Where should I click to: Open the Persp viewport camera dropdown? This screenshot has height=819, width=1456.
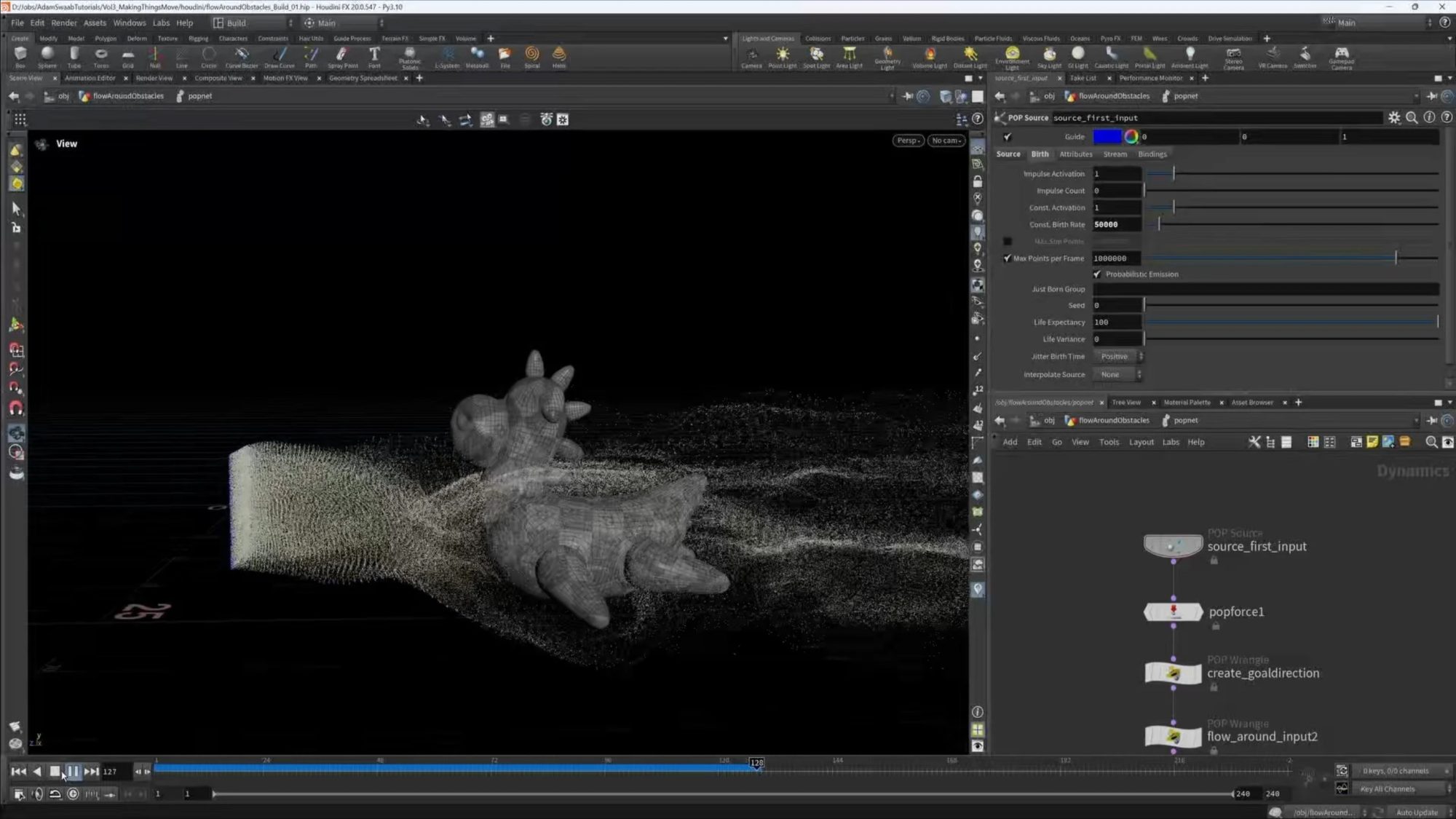907,140
